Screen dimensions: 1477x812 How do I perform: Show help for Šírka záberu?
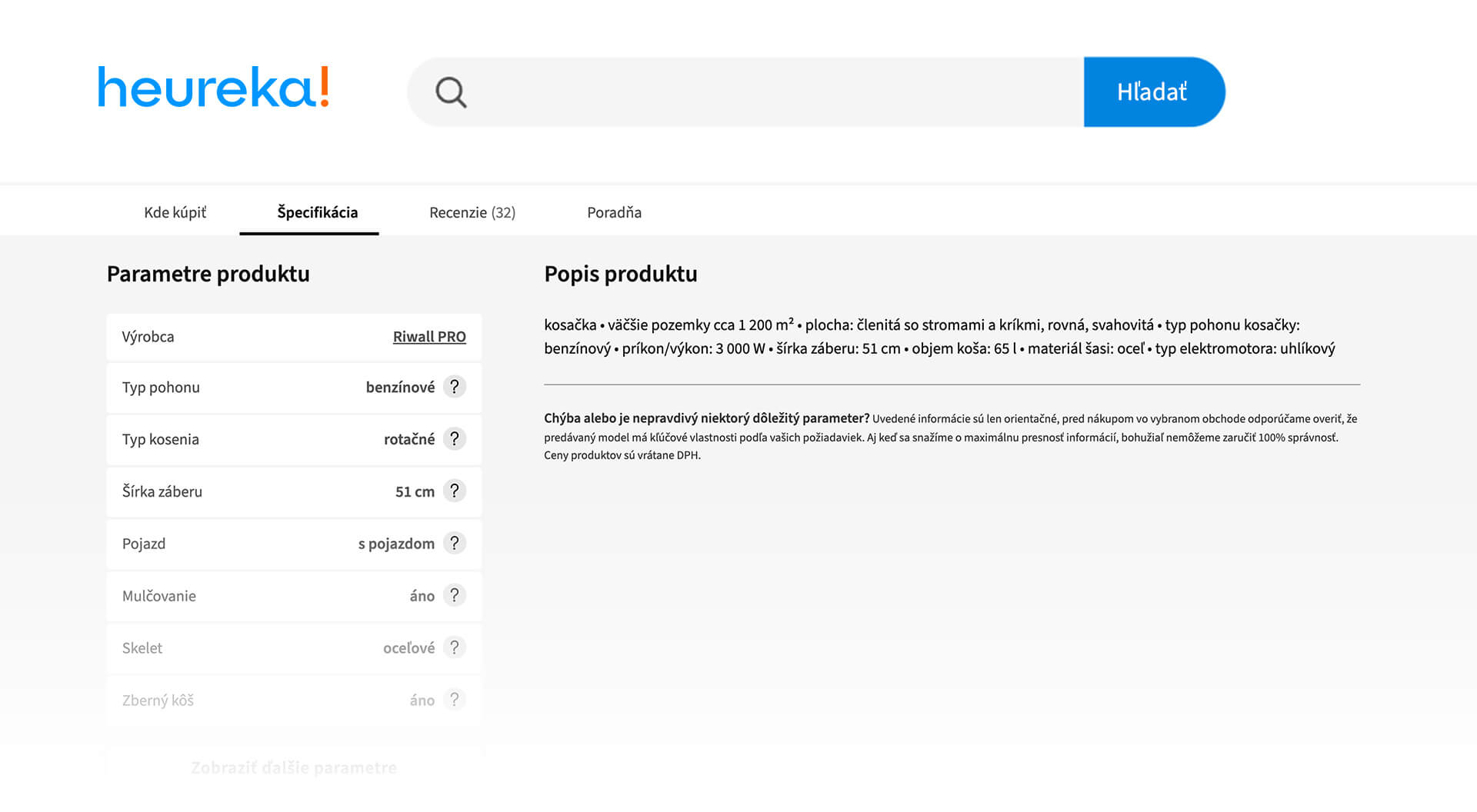click(455, 491)
